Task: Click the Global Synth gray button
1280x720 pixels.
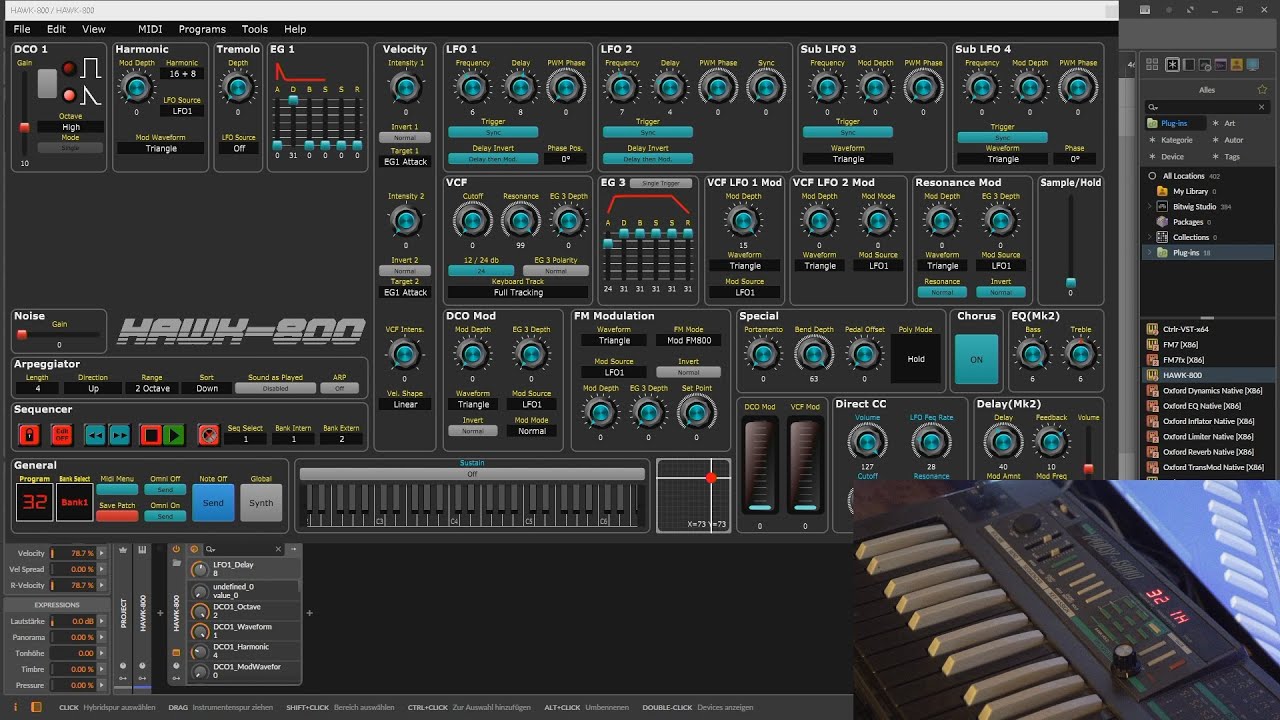Action: coord(261,503)
